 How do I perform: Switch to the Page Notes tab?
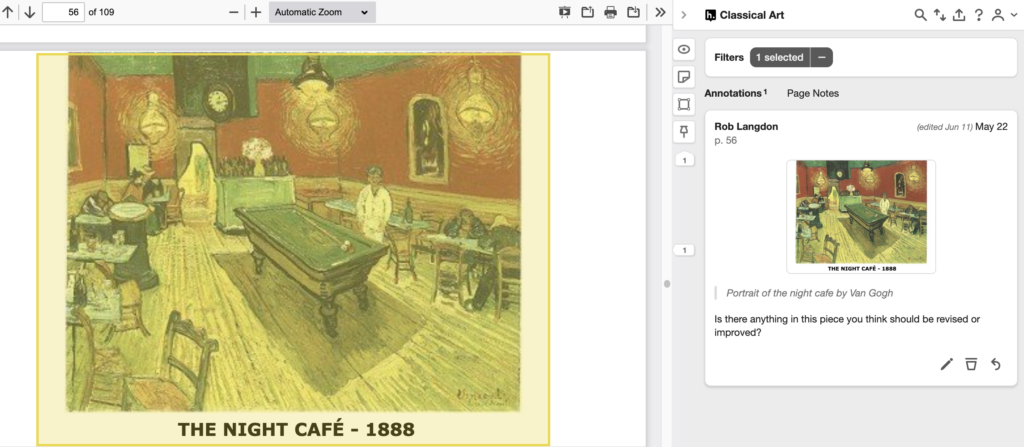(812, 93)
